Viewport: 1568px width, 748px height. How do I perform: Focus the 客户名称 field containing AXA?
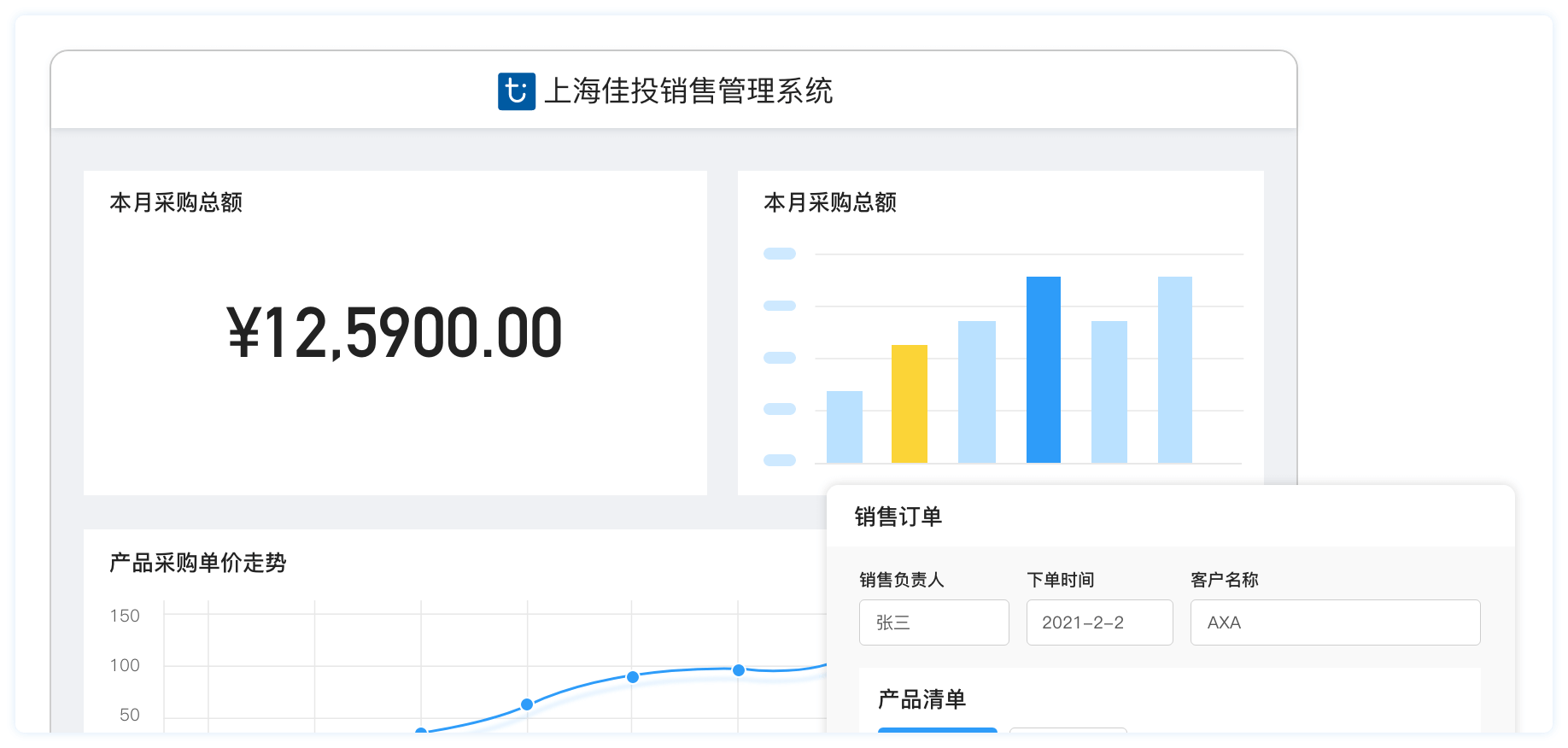point(1335,622)
